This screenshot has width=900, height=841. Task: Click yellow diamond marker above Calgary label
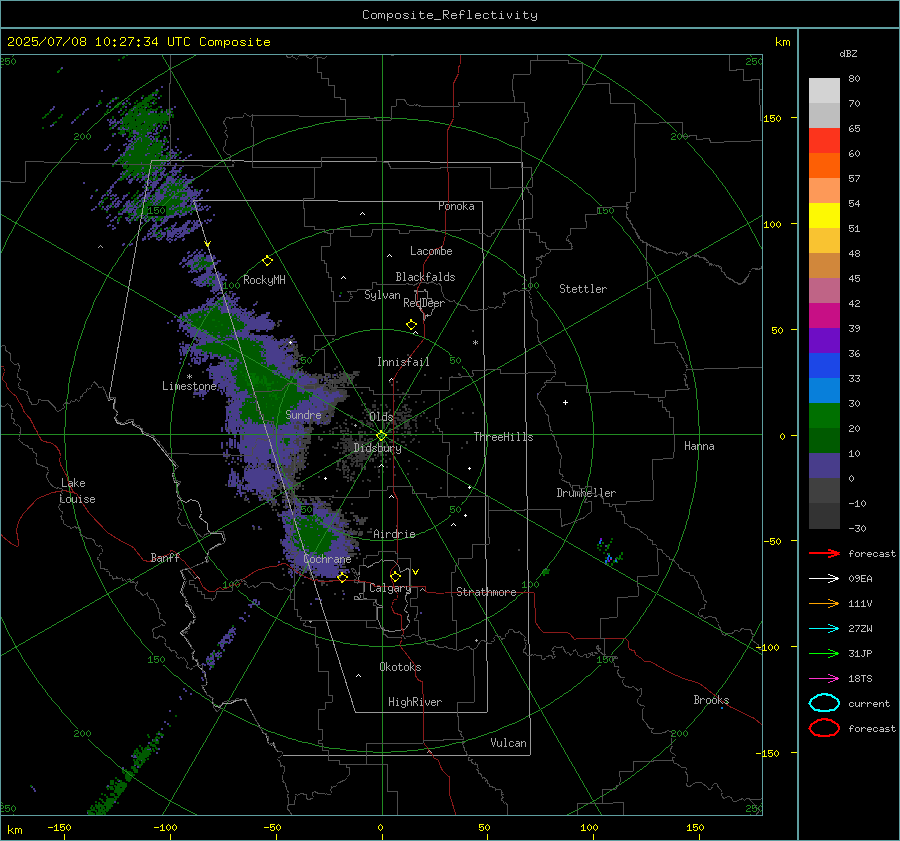click(395, 576)
